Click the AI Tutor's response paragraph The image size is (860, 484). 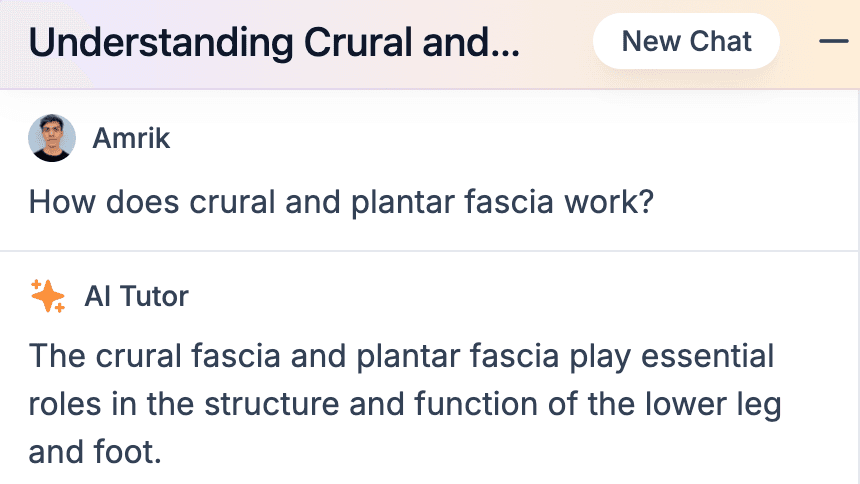(405, 404)
